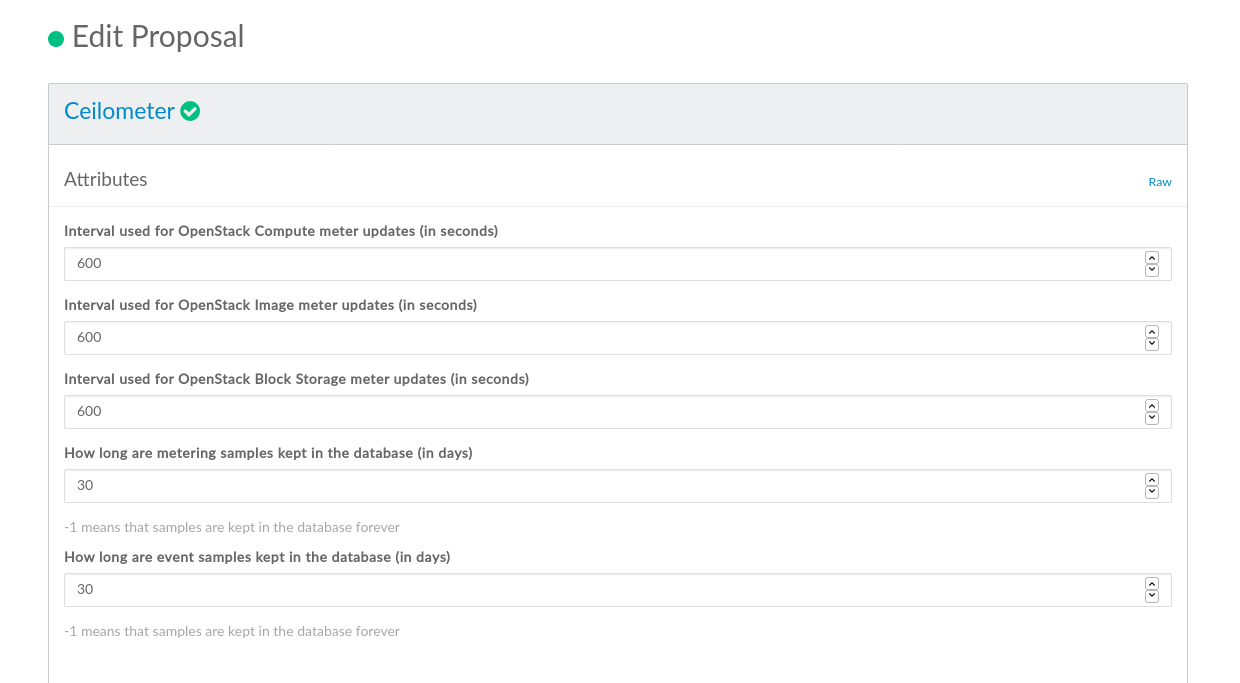This screenshot has height=683, width=1240.
Task: Click into the Image meter interval field
Action: 600,338
